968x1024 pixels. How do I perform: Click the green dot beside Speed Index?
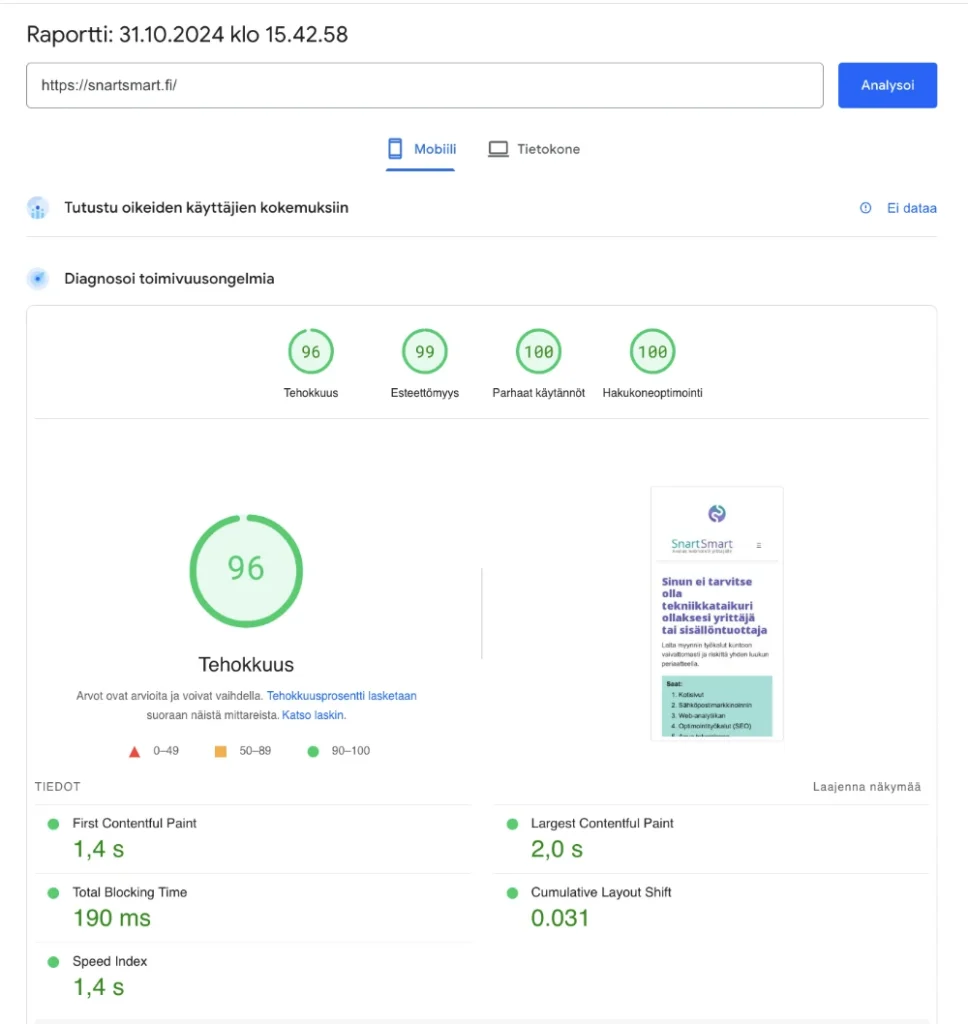54,962
